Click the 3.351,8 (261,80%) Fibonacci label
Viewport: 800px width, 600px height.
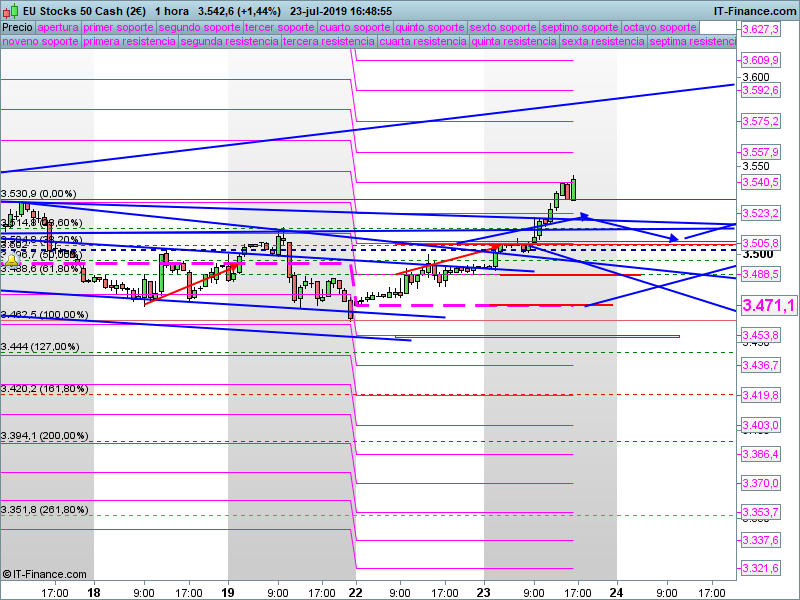(x=44, y=510)
